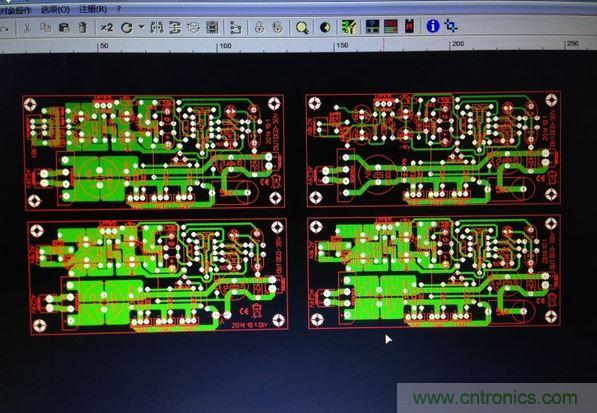The width and height of the screenshot is (597, 413).
Task: Toggle the transparent view mode icon
Action: pyautogui.click(x=325, y=27)
